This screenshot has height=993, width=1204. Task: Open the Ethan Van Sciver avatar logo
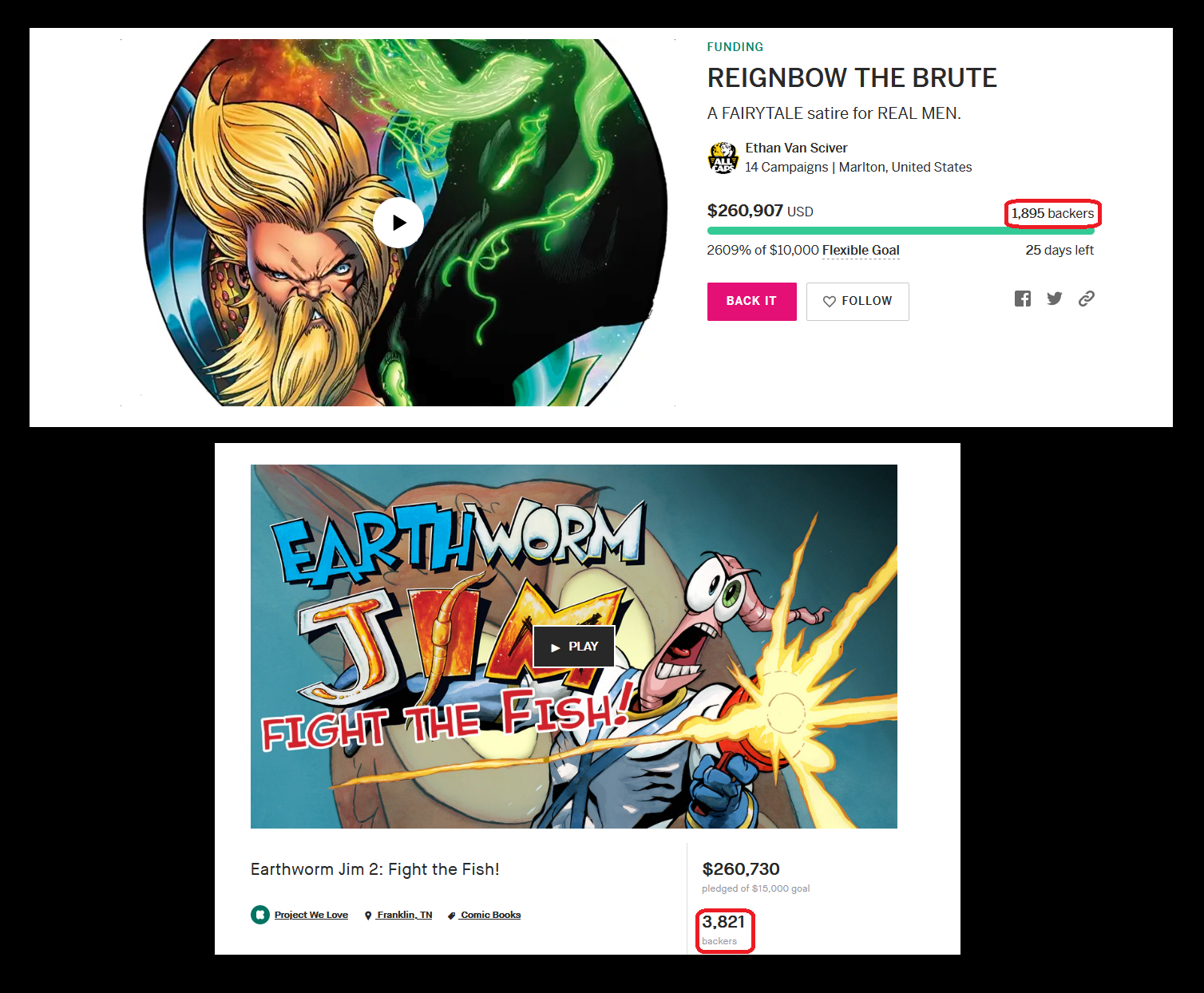(x=723, y=158)
